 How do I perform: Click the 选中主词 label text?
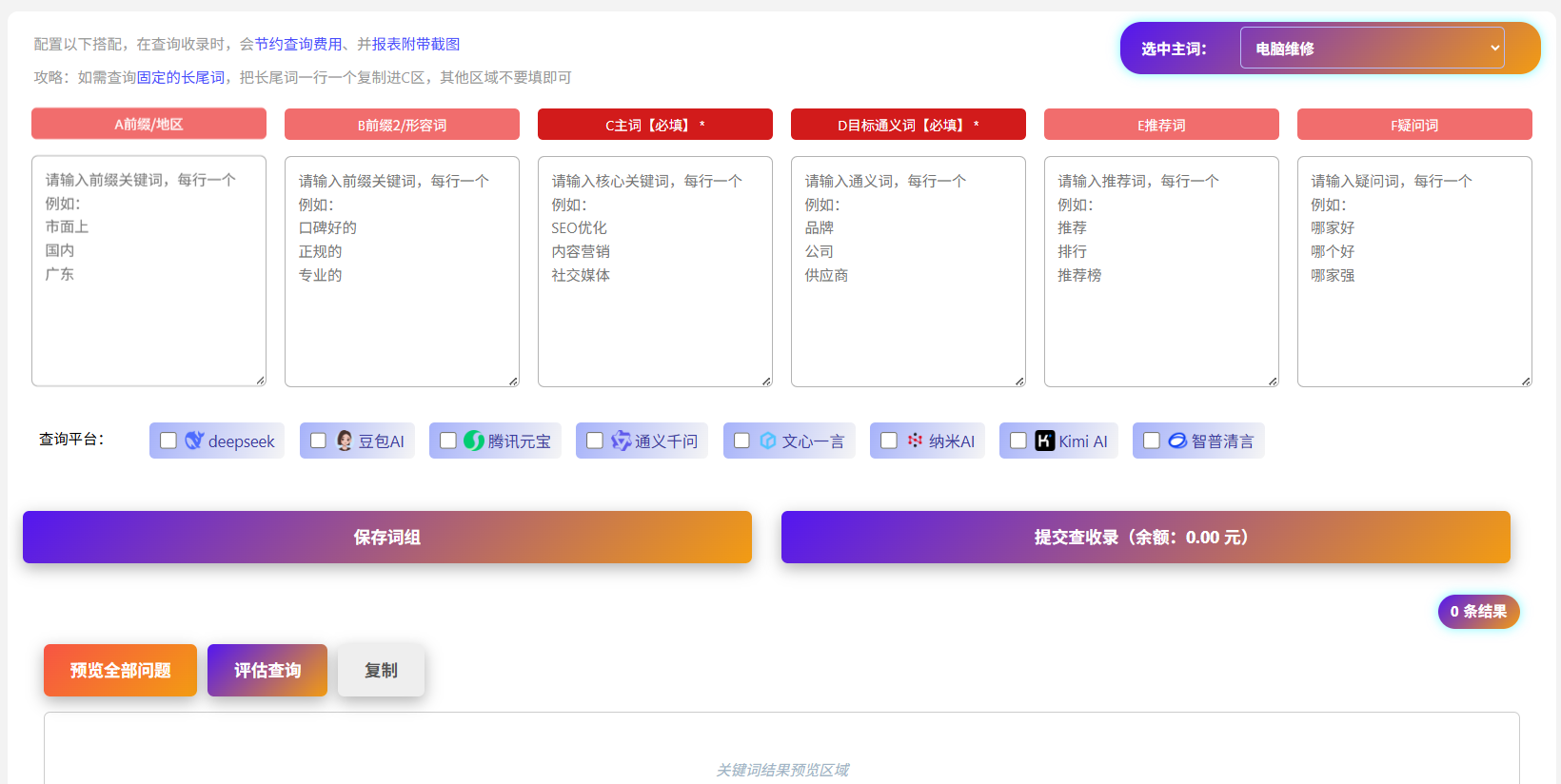(1174, 49)
